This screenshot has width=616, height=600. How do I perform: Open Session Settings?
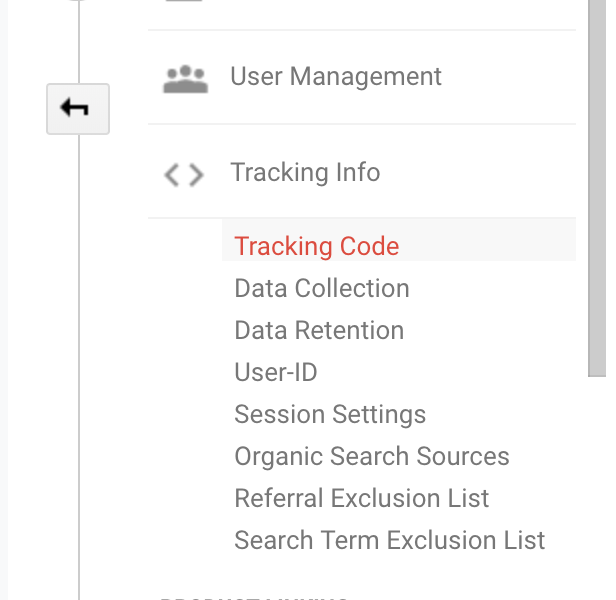[330, 415]
